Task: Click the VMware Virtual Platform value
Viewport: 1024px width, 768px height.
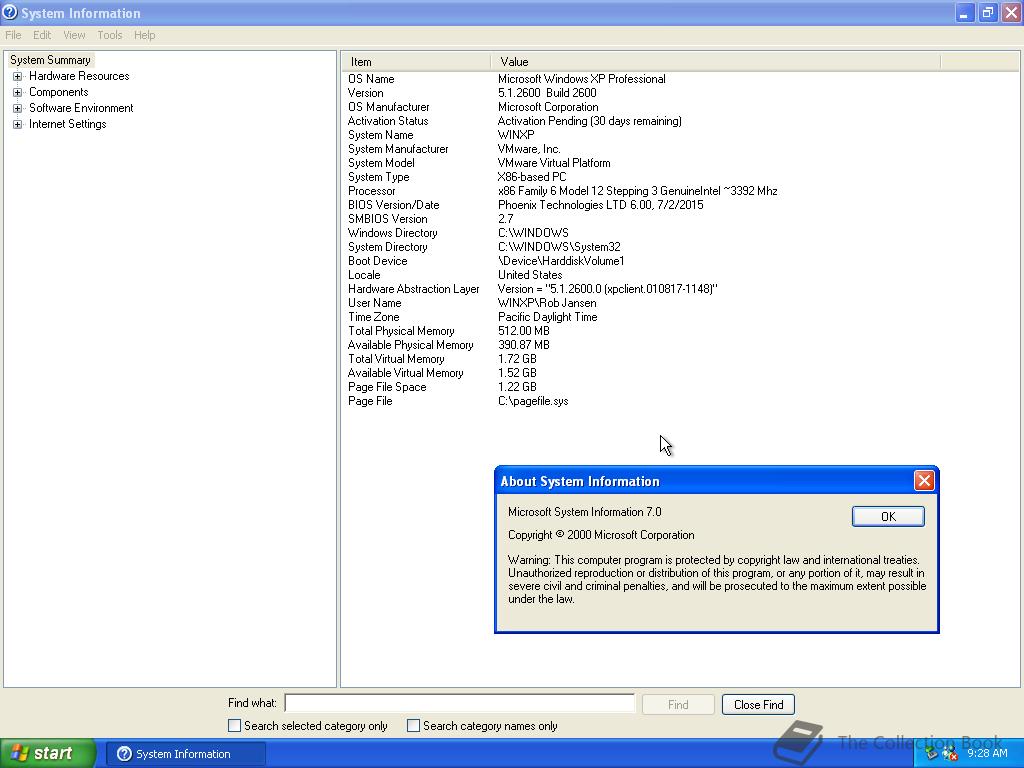Action: pos(554,163)
